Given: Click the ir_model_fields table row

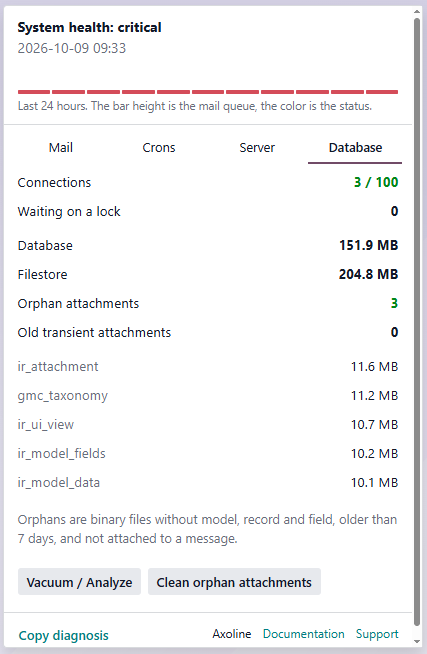Looking at the screenshot, I should pyautogui.click(x=208, y=453).
